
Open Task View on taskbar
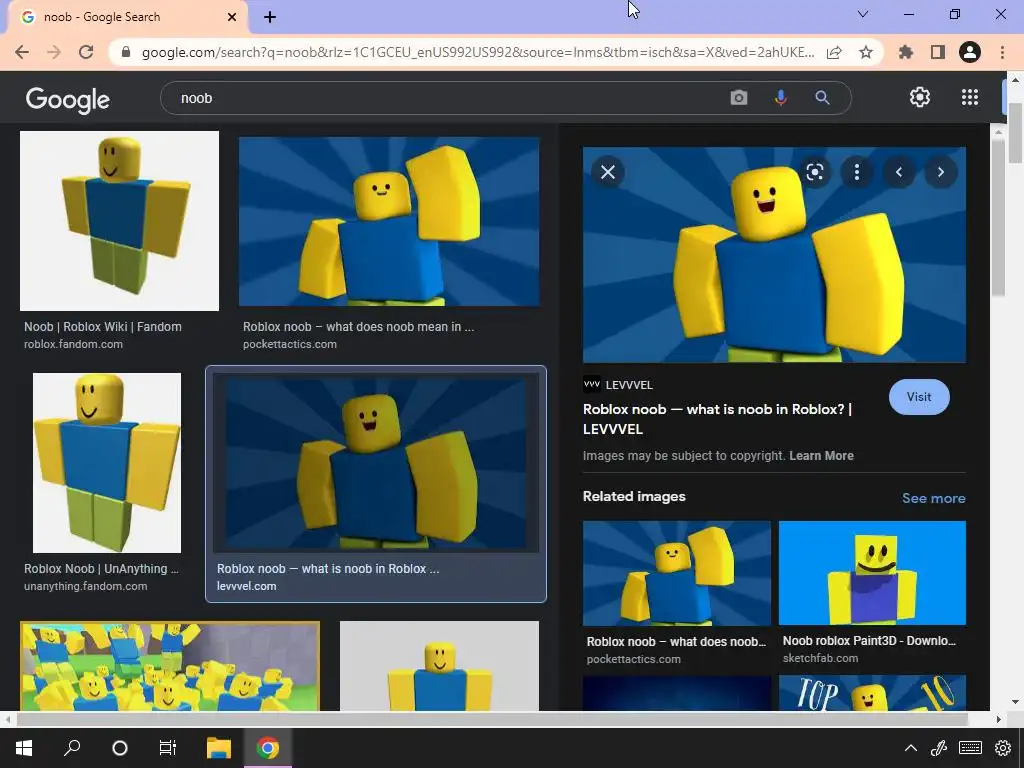168,748
